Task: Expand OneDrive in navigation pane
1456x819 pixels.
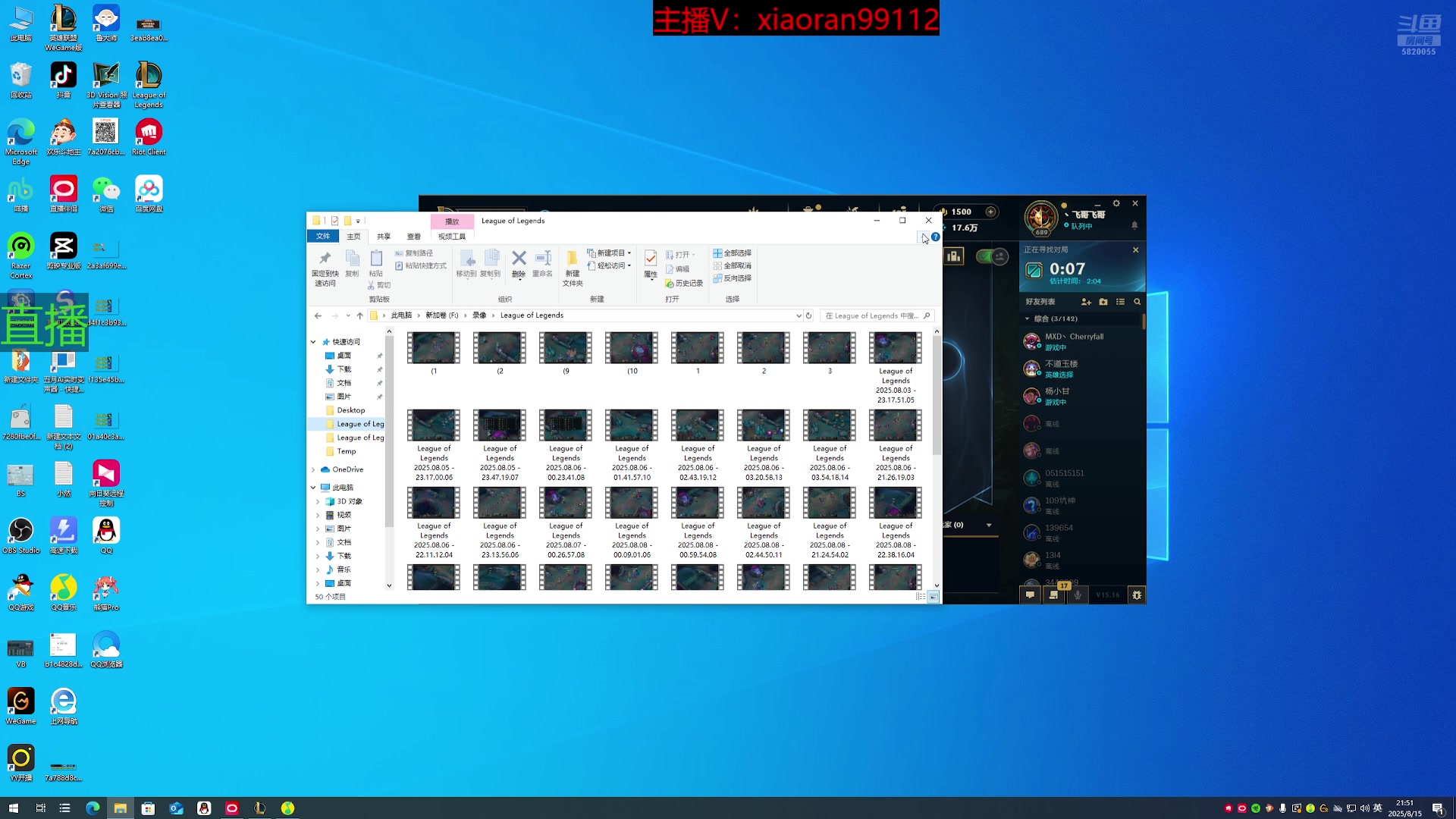Action: coord(313,469)
